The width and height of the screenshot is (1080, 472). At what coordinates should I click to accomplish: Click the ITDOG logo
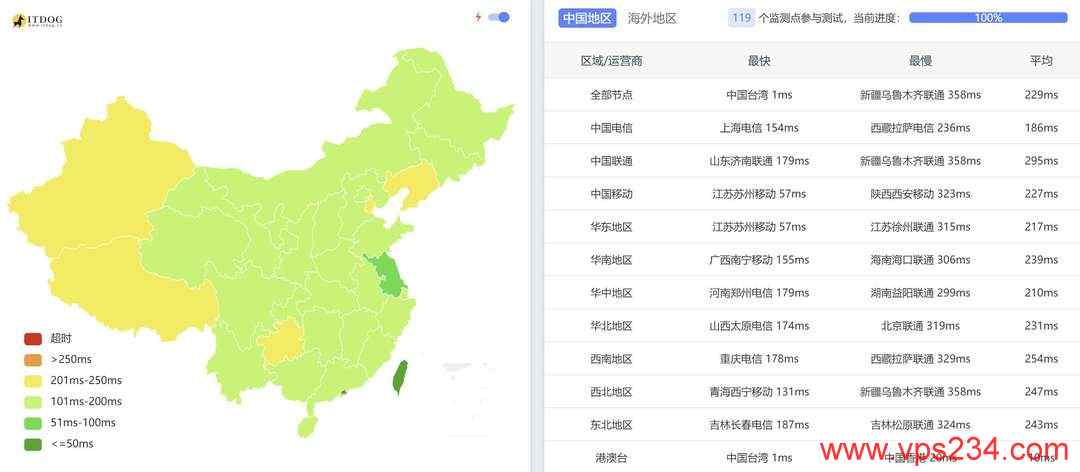point(37,21)
